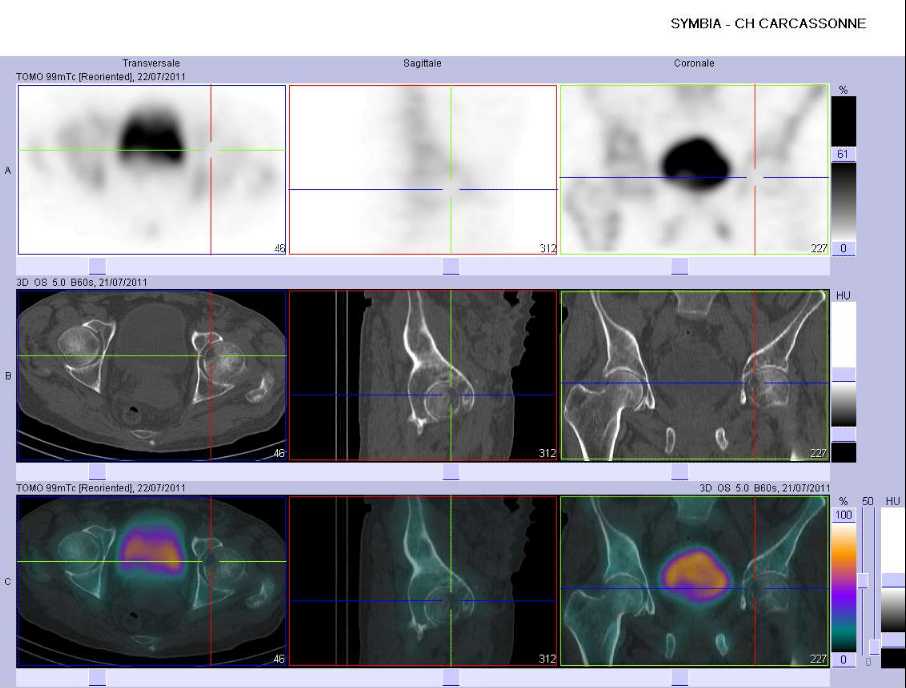Click slice slider handle under CT coronal view
This screenshot has width=906, height=688.
[x=680, y=472]
